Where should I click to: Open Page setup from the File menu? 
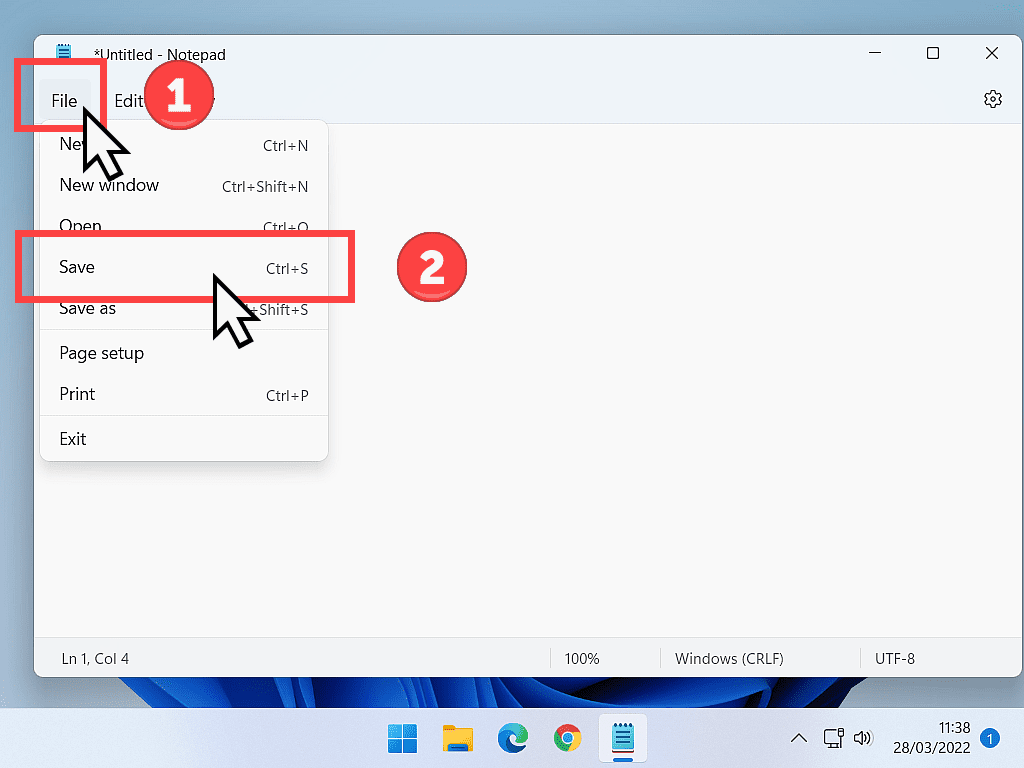pyautogui.click(x=184, y=353)
